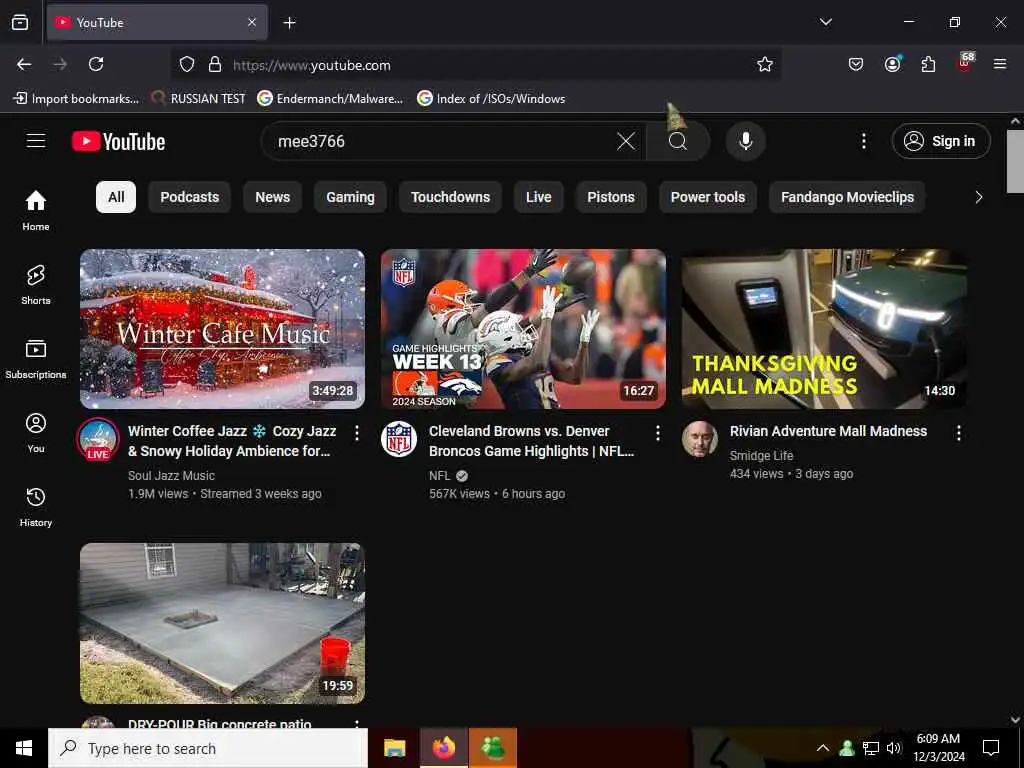
Task: Open RUSSIAN TEST bookmark
Action: [x=199, y=99]
